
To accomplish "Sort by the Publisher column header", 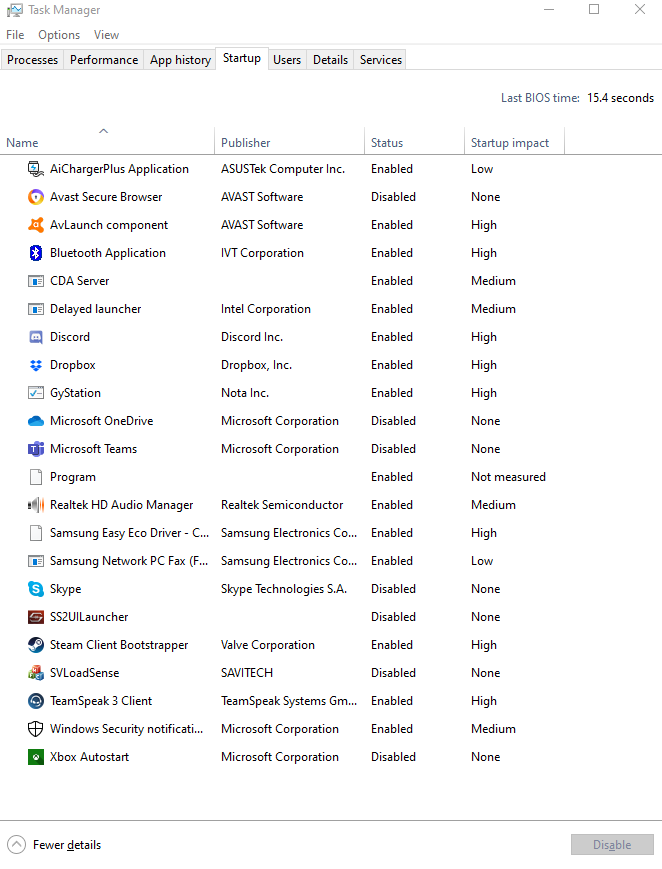I will click(x=289, y=142).
